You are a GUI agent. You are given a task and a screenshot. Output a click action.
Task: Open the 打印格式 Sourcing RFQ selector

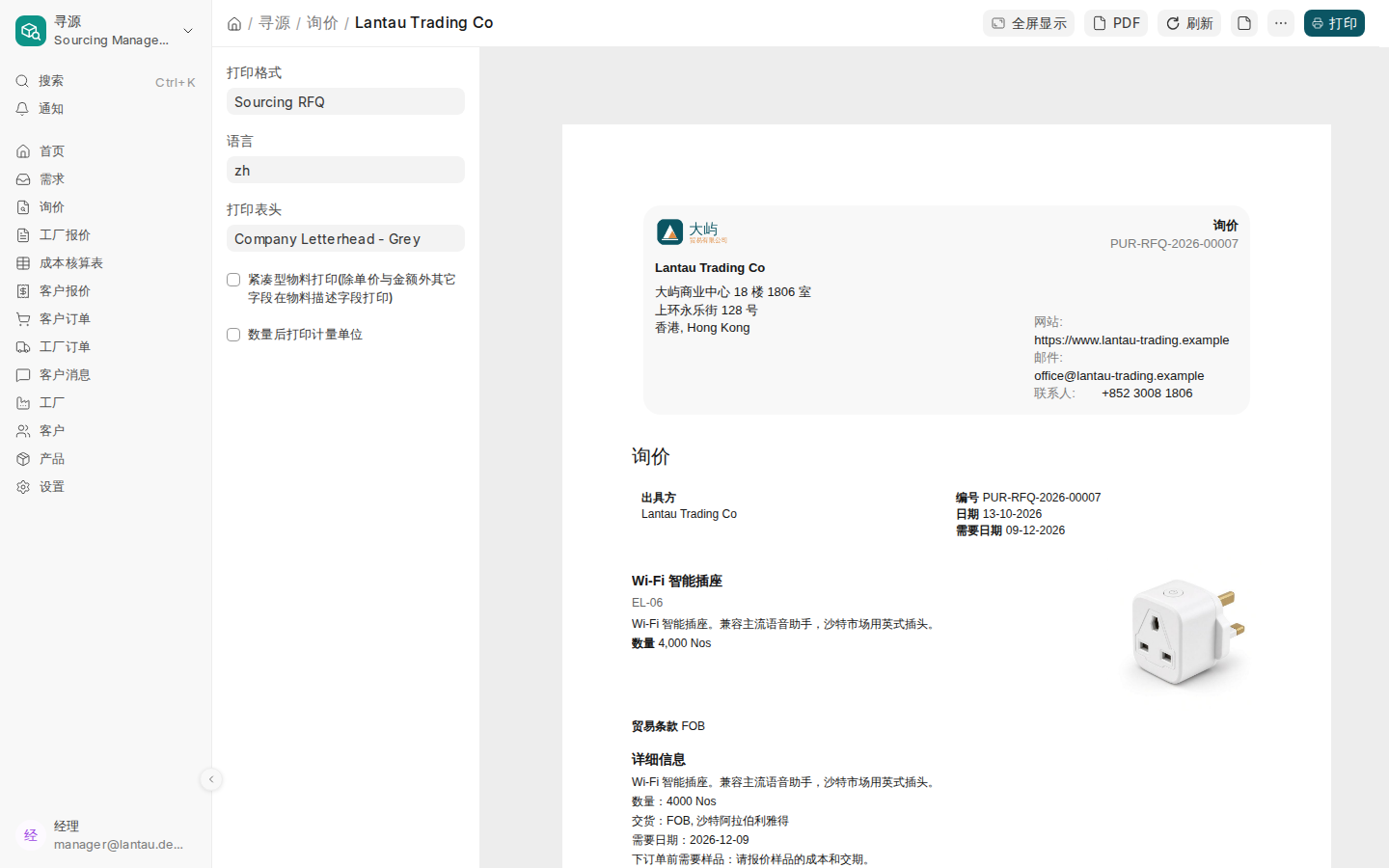[x=345, y=101]
